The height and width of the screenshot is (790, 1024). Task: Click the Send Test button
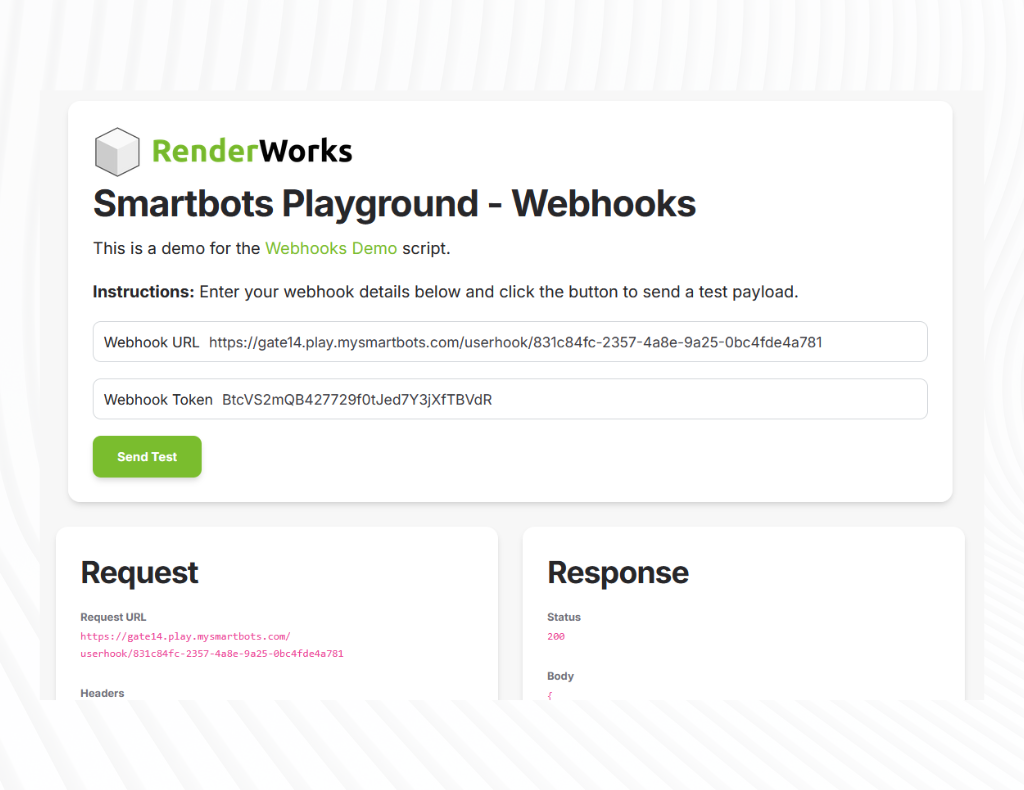147,456
